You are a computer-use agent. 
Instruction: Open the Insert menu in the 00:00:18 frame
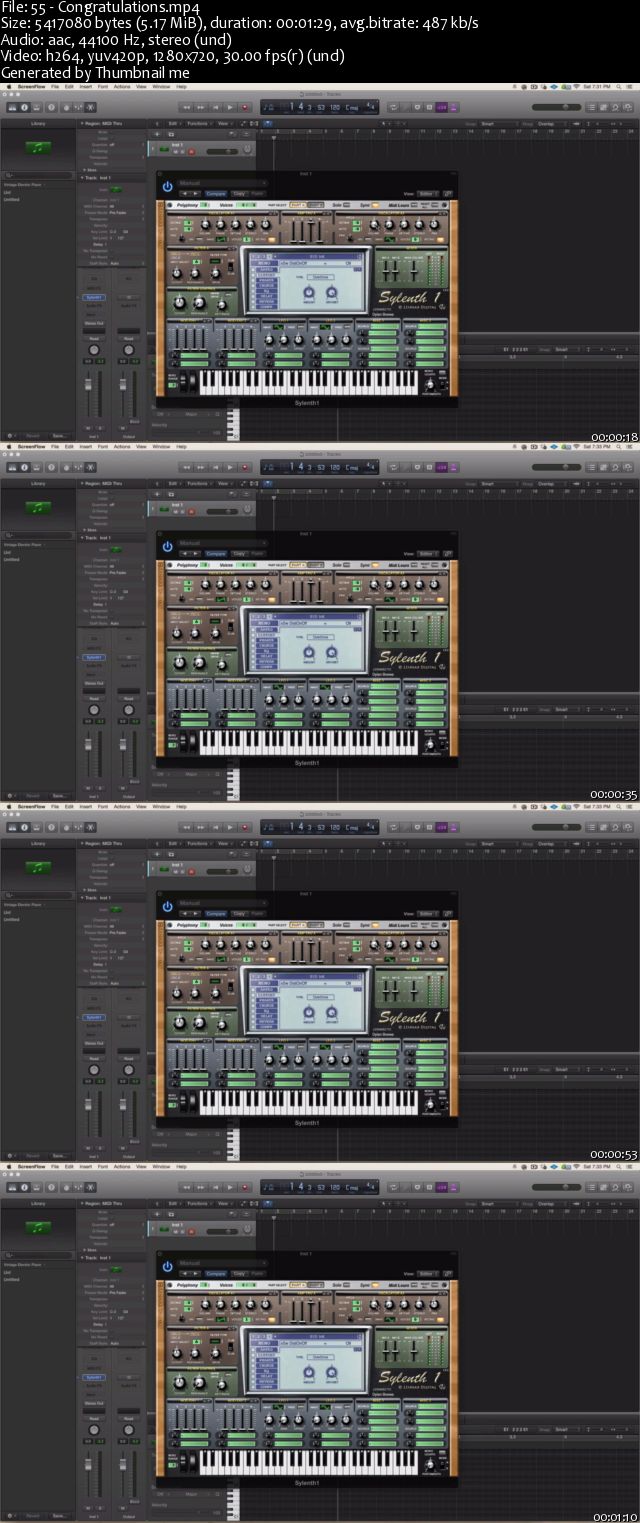pos(86,86)
